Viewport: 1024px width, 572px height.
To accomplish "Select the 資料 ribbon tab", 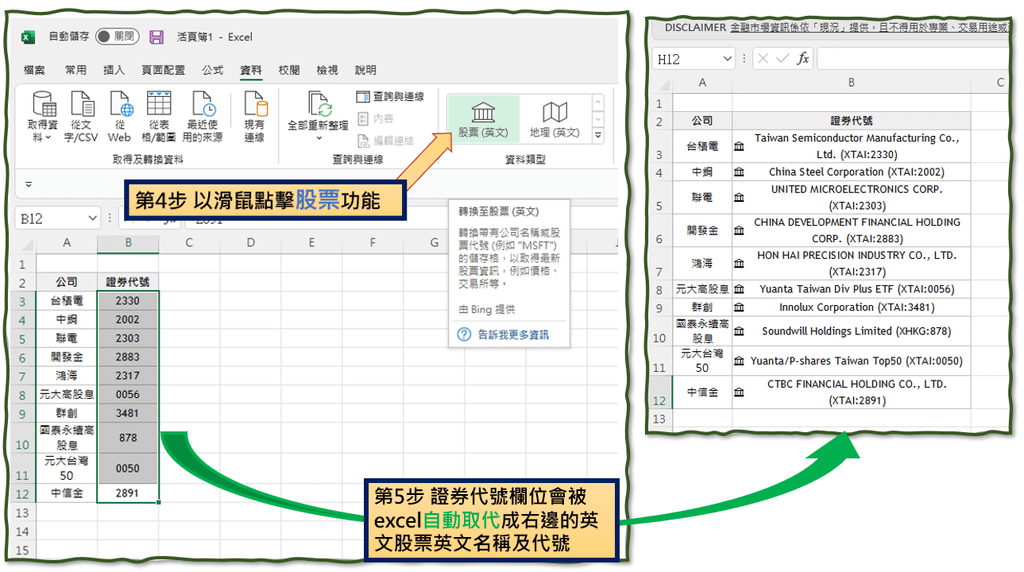I will [x=251, y=70].
